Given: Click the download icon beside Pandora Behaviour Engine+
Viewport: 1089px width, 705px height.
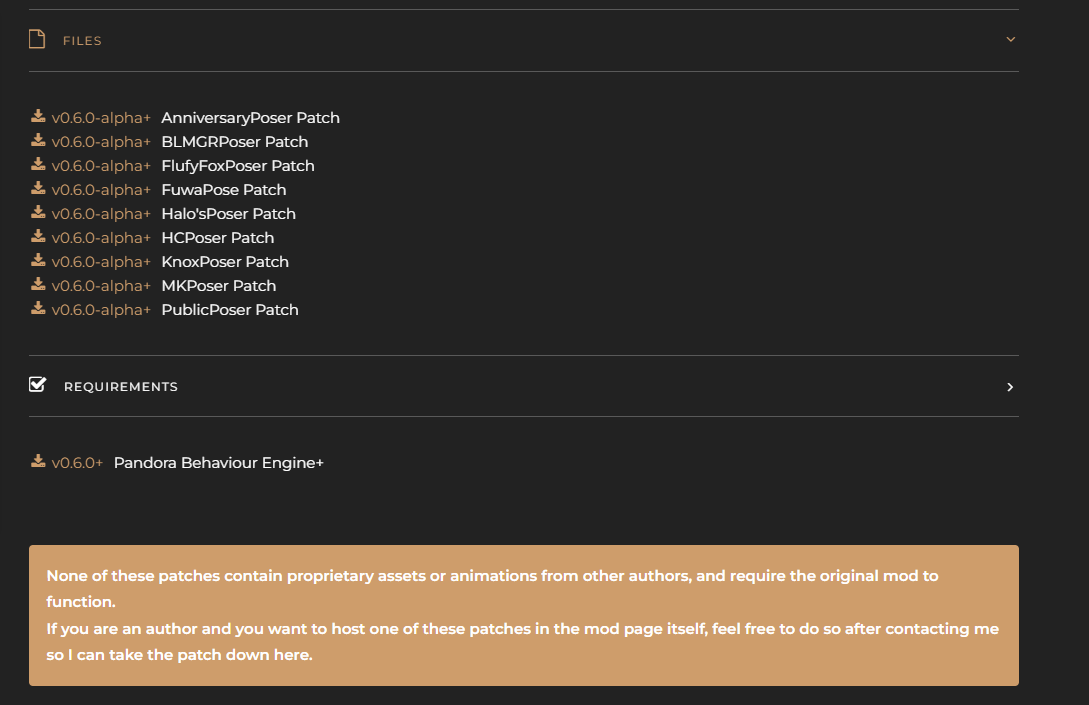Looking at the screenshot, I should pos(39,462).
